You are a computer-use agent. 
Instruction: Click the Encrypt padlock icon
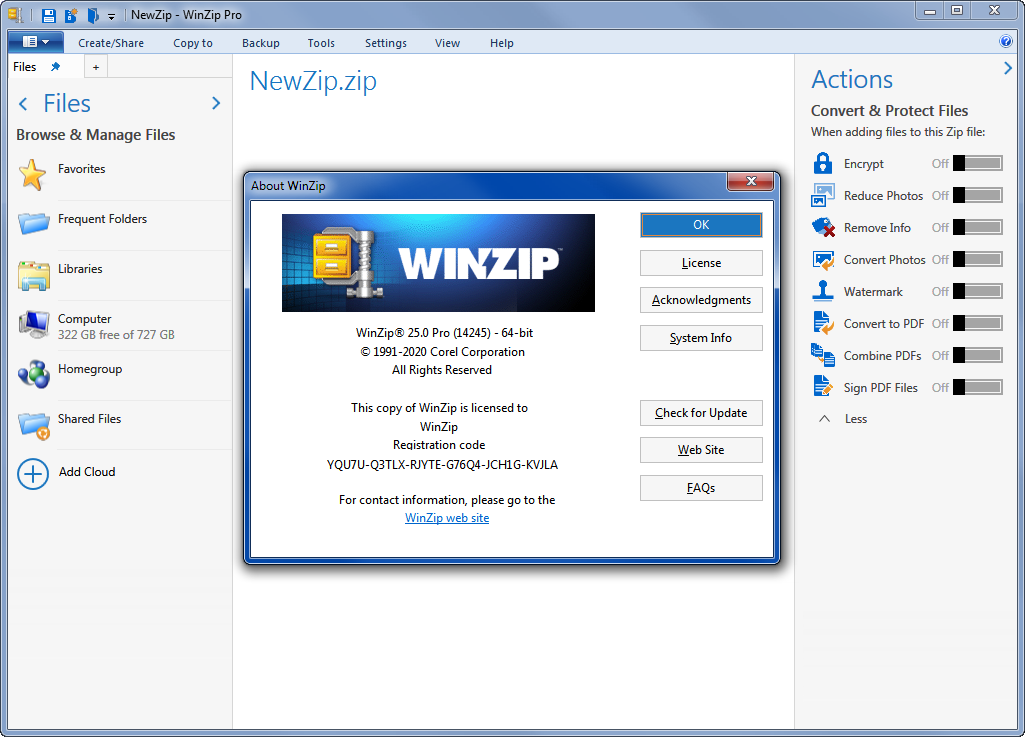[x=823, y=163]
